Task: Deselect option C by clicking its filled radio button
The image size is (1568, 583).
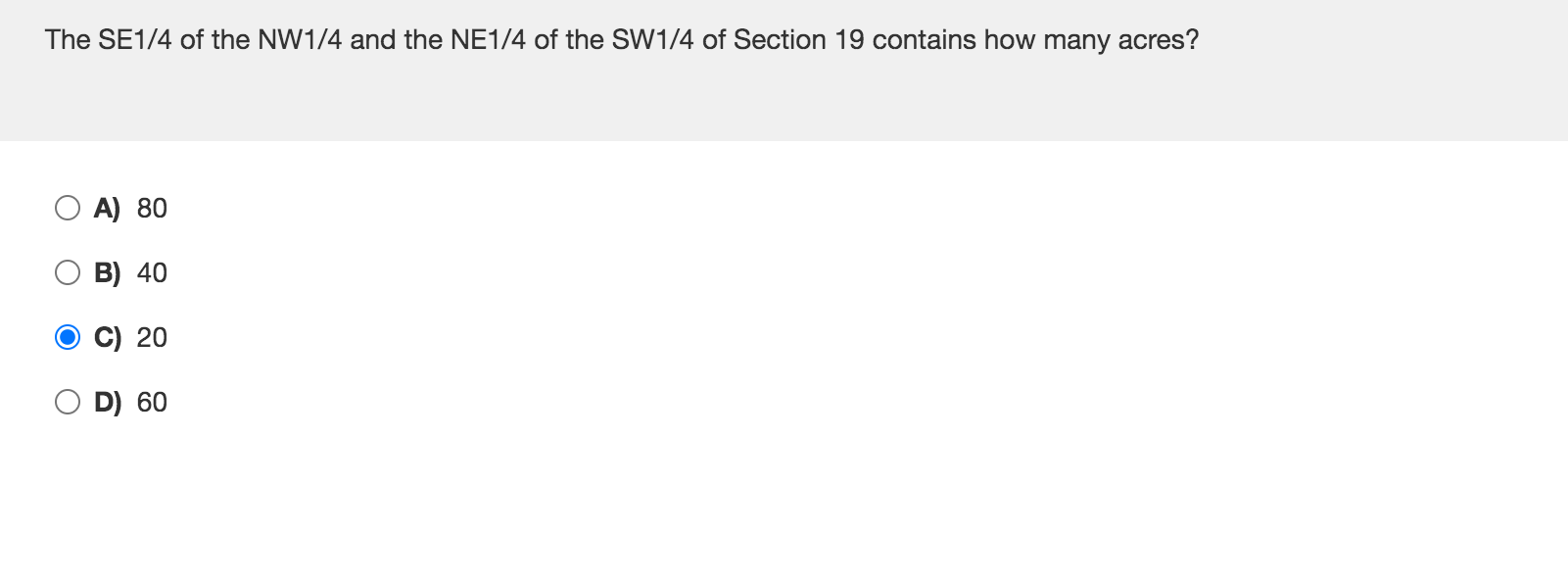Action: (x=69, y=337)
